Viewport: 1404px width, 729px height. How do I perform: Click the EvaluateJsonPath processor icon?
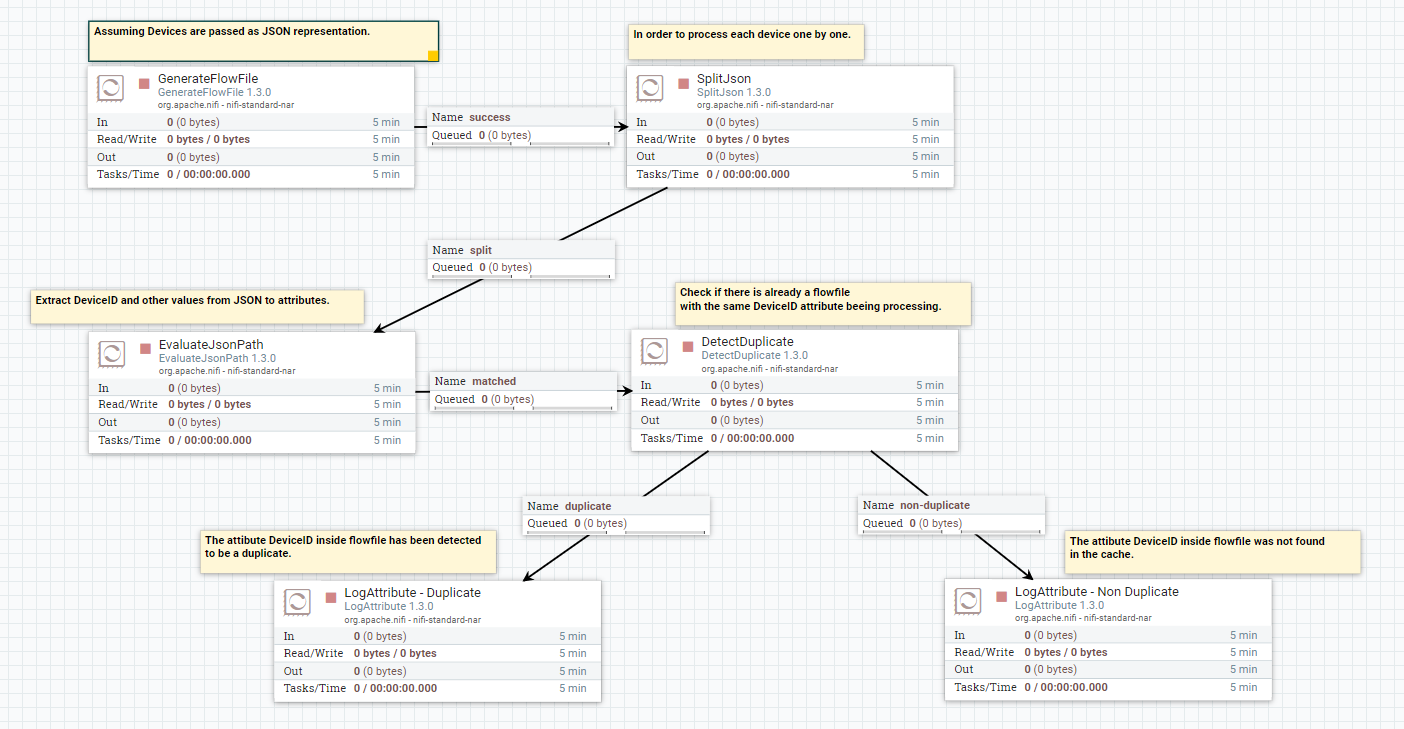[x=111, y=354]
